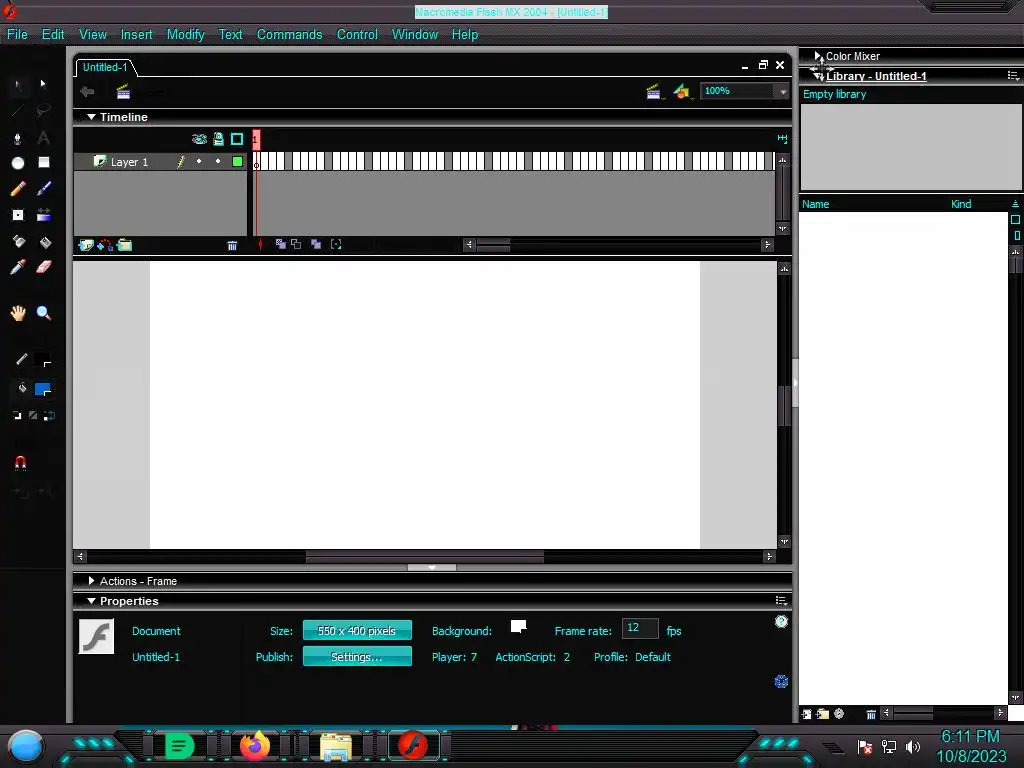Select the Pencil tool
This screenshot has height=768, width=1024.
coord(18,189)
